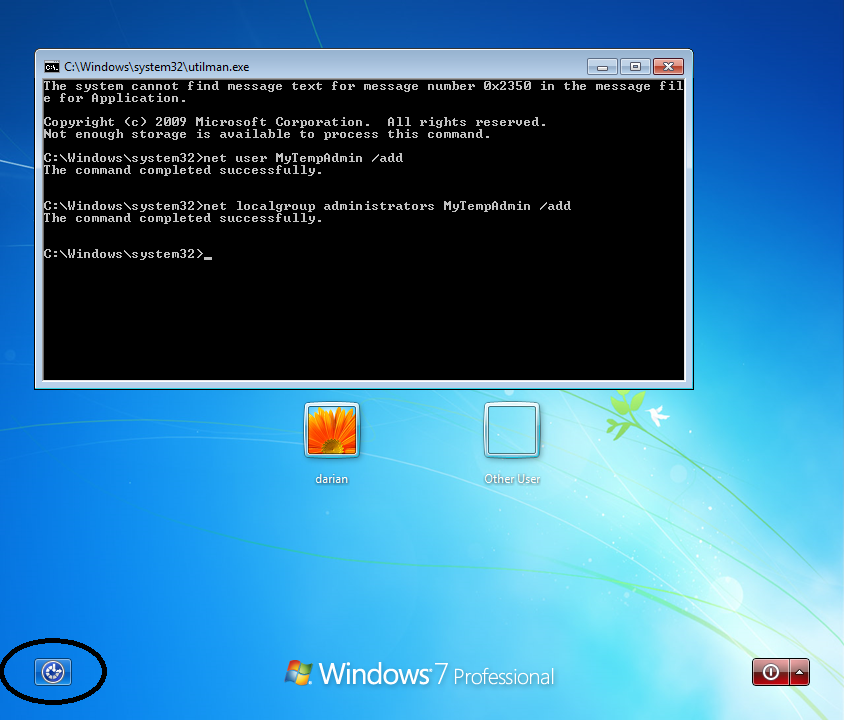This screenshot has height=720, width=844.
Task: Click the Other User label text
Action: point(512,479)
